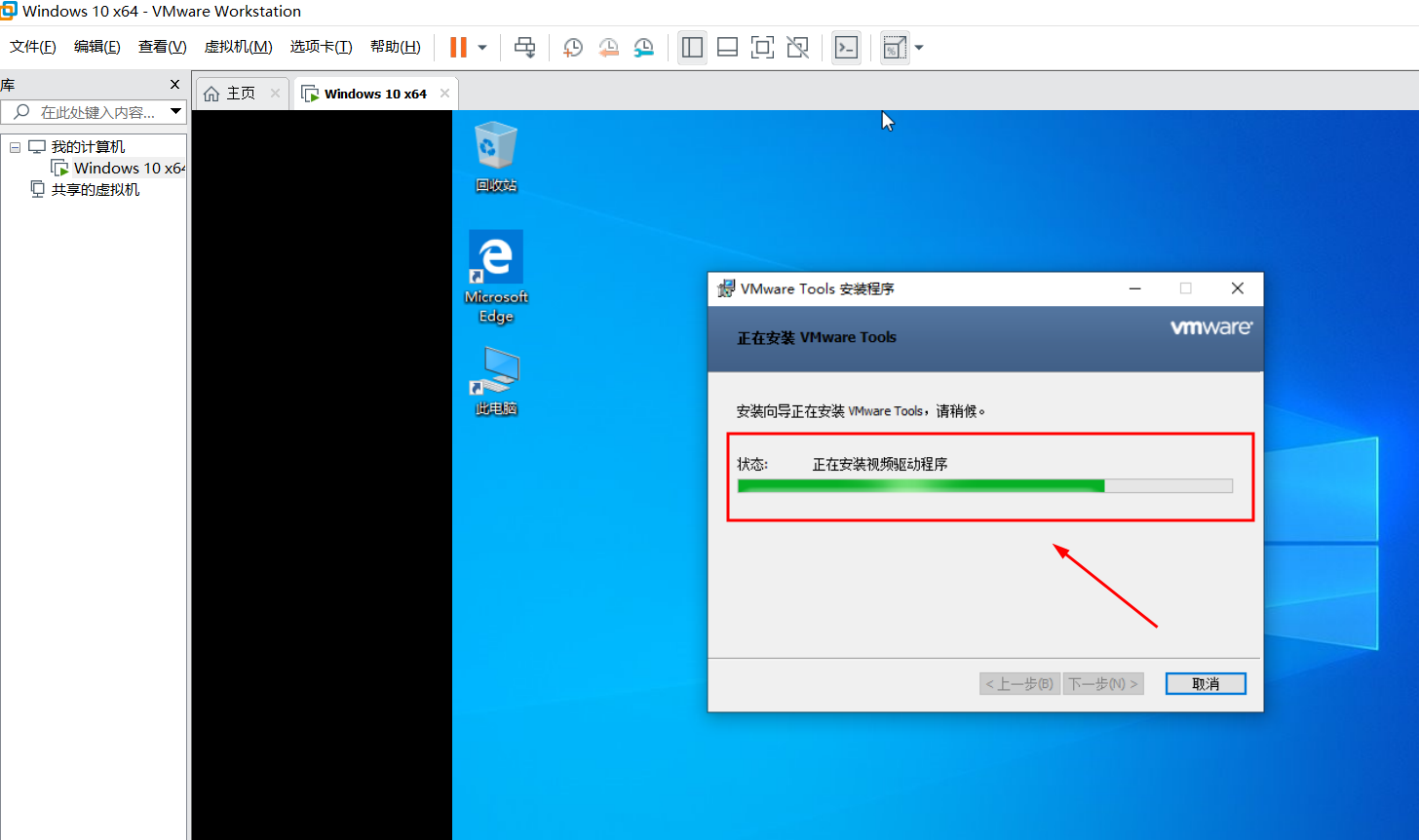Click the stretch guest display icon
The image size is (1419, 840).
coord(894,47)
